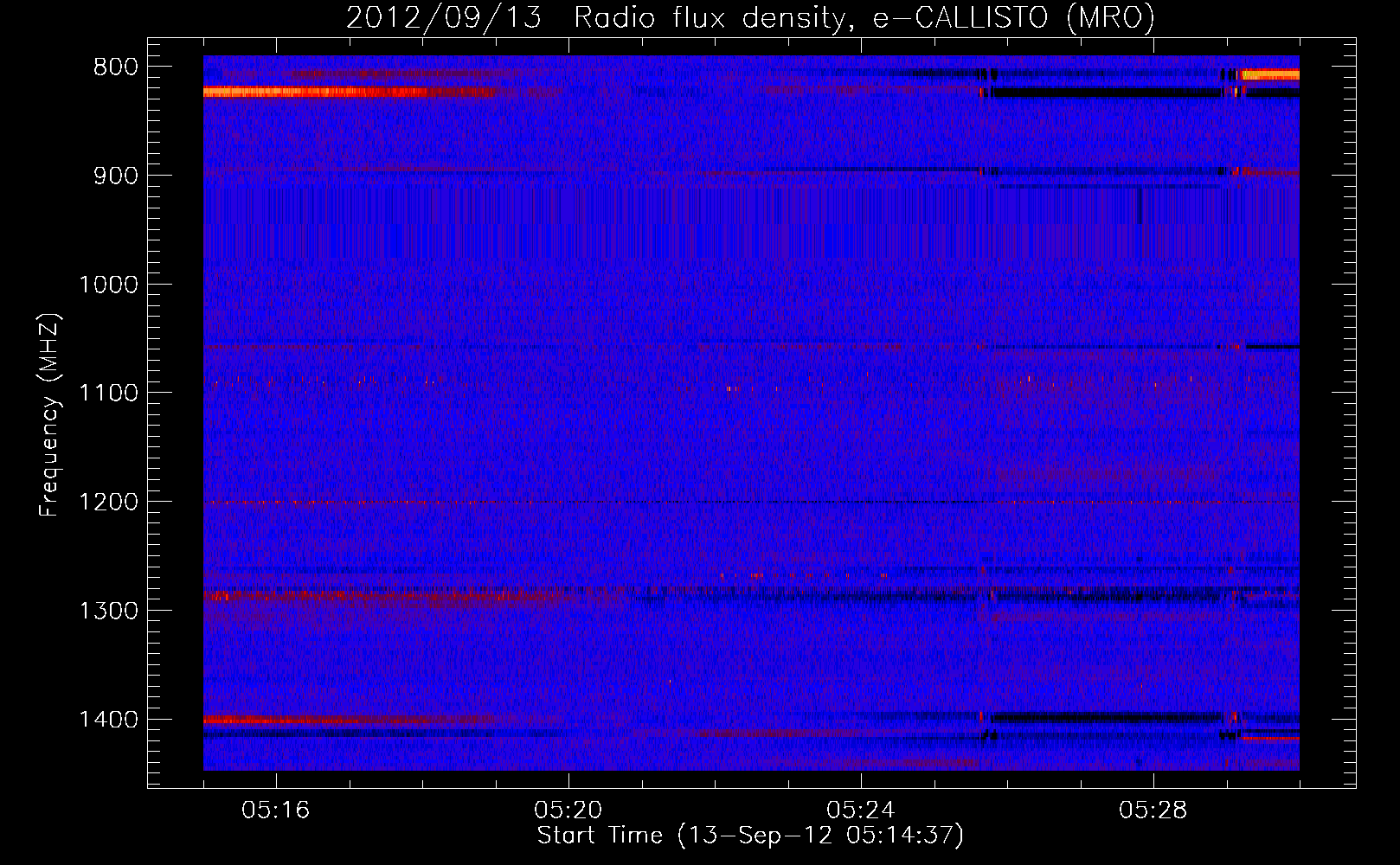Click the "Frequency (MHZ)" axis label
The image size is (1400, 865).
click(50, 415)
